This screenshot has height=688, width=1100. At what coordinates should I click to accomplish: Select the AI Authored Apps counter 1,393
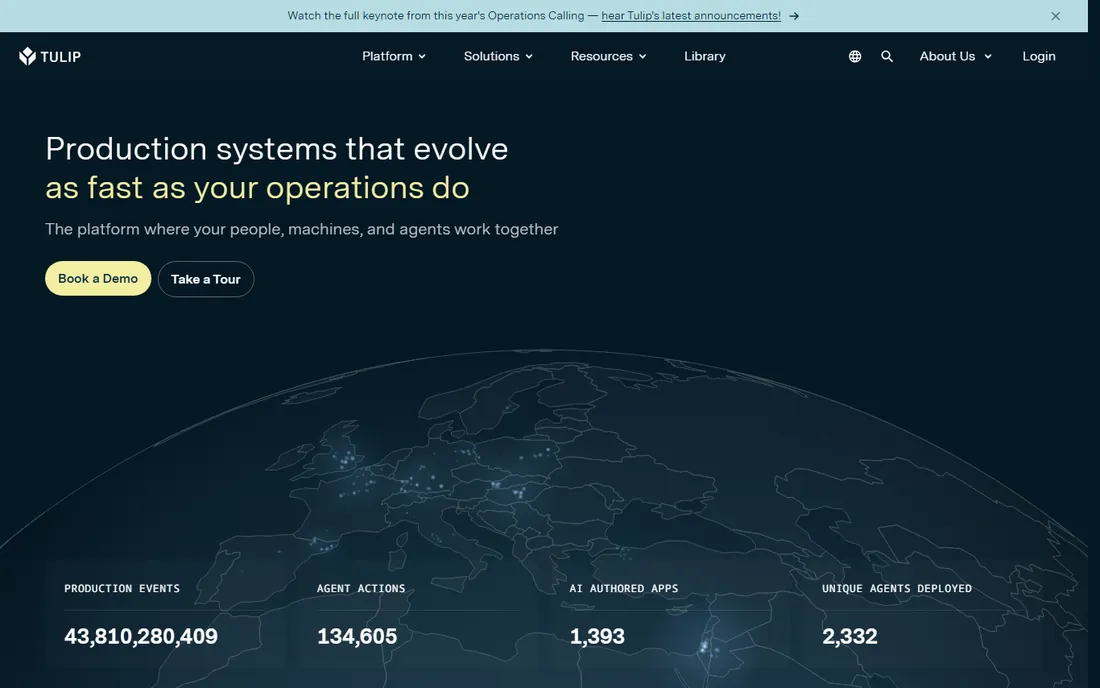pos(597,636)
